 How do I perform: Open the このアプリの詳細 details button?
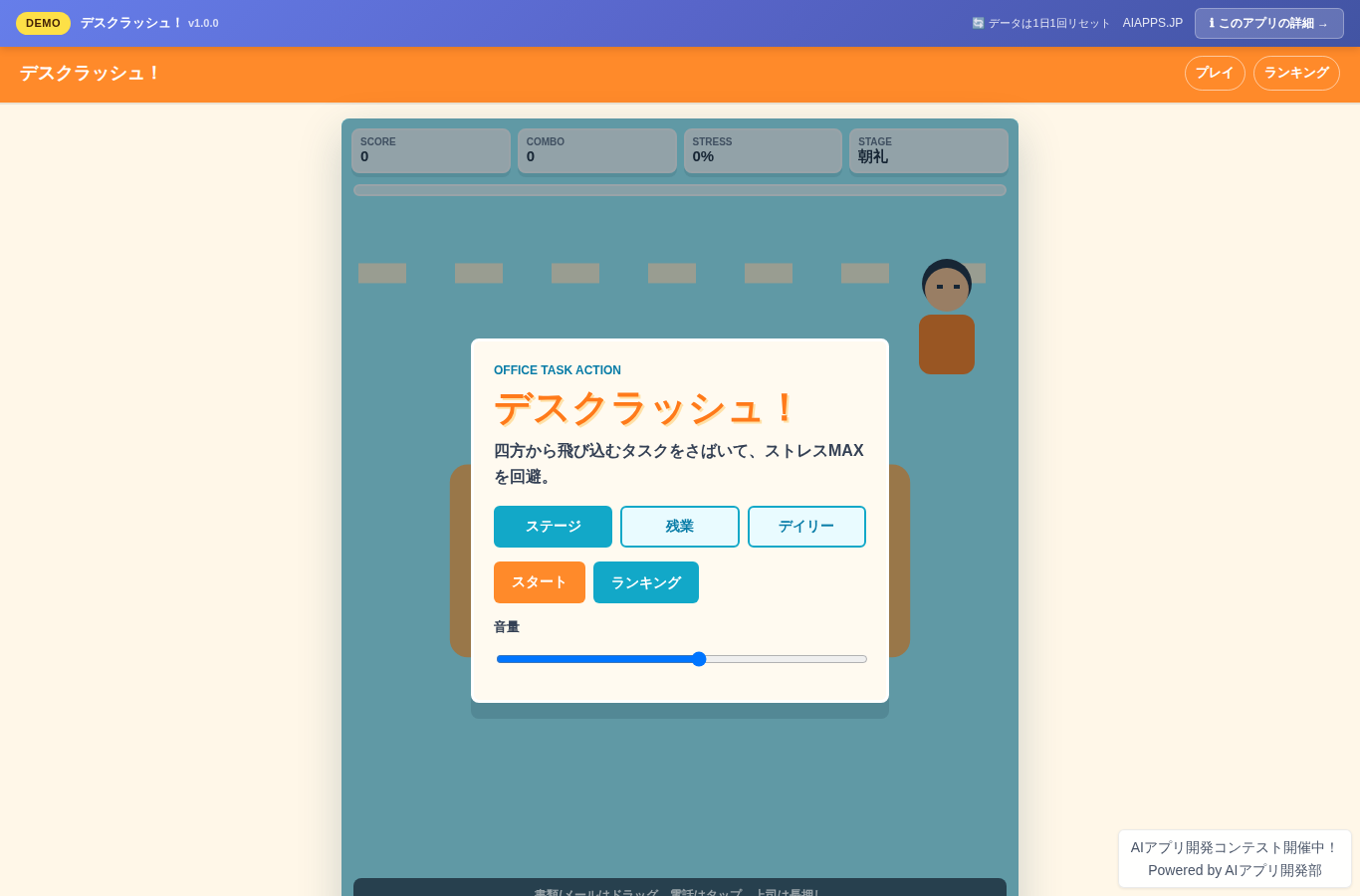pos(1268,23)
